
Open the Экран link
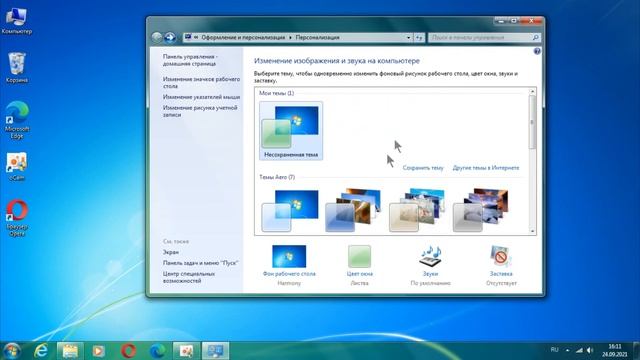tap(171, 252)
